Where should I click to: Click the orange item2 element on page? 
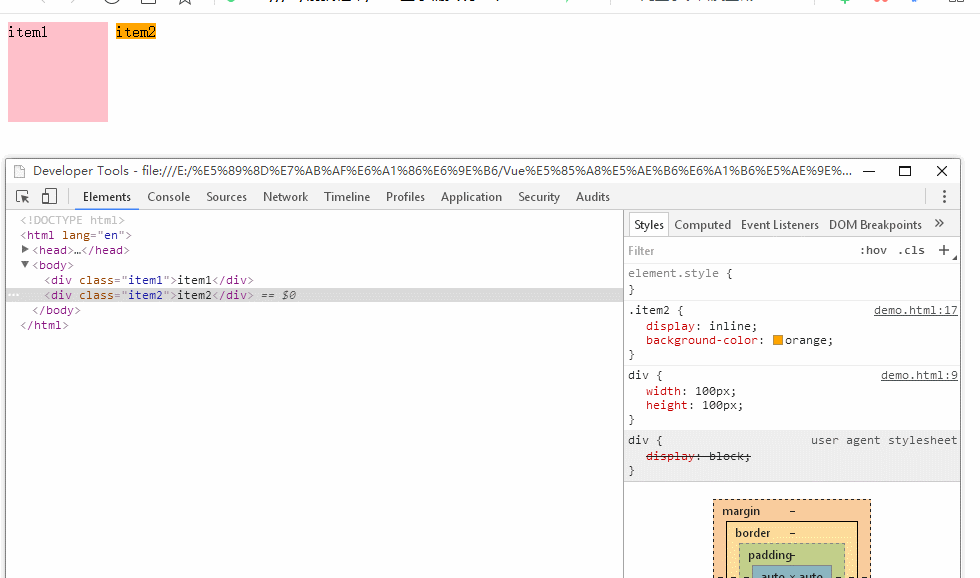136,32
